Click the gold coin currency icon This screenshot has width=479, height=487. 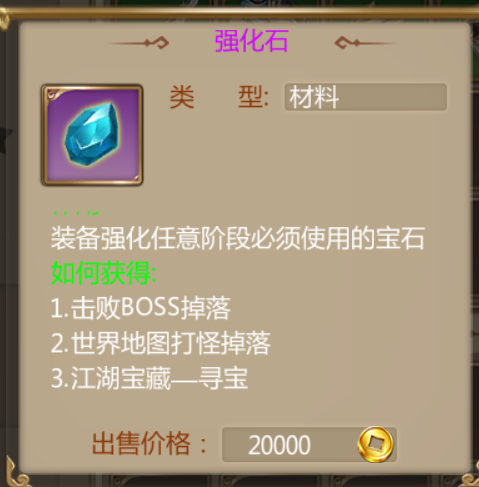pos(376,444)
